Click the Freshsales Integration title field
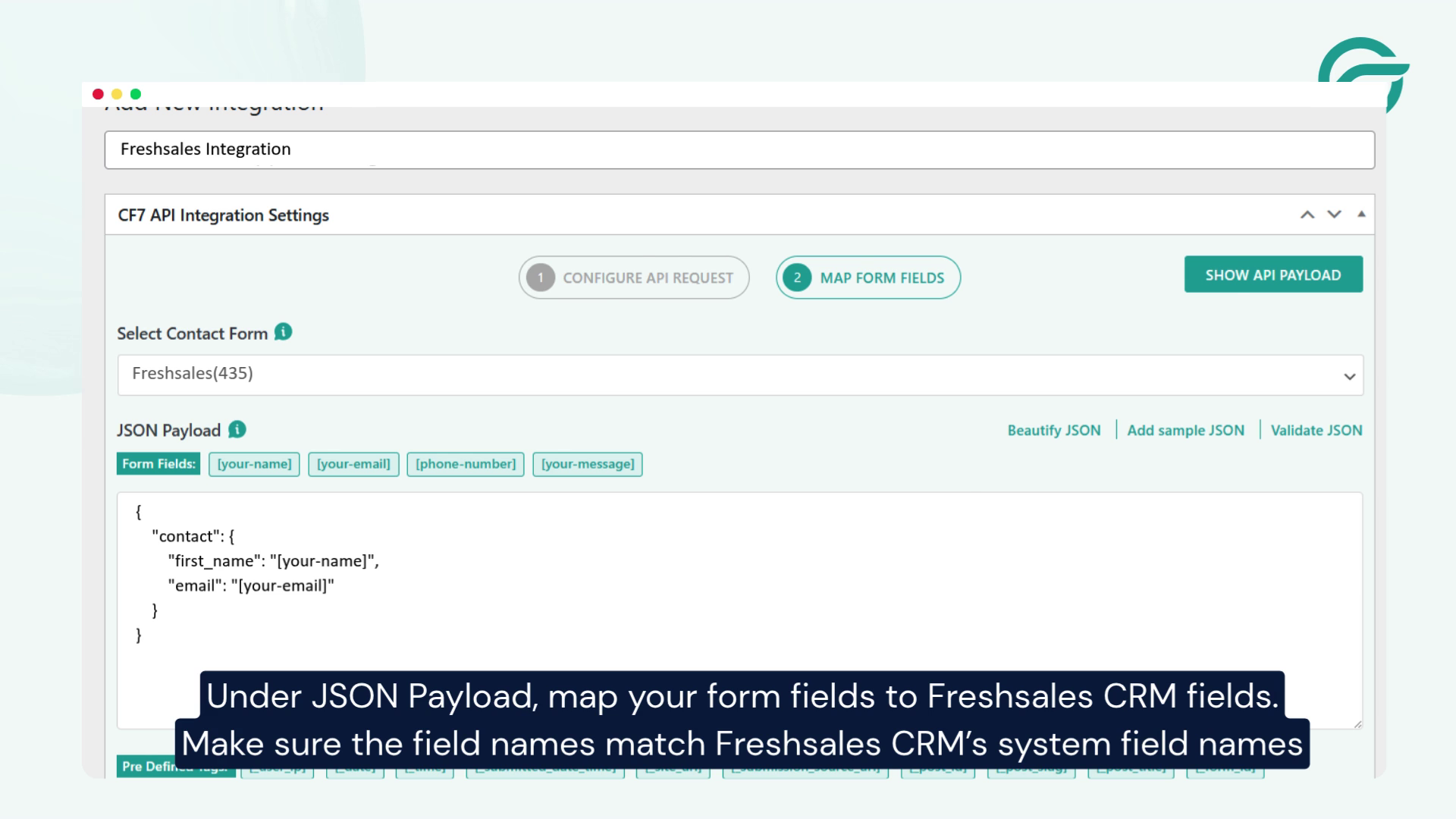Image resolution: width=1456 pixels, height=819 pixels. click(739, 149)
